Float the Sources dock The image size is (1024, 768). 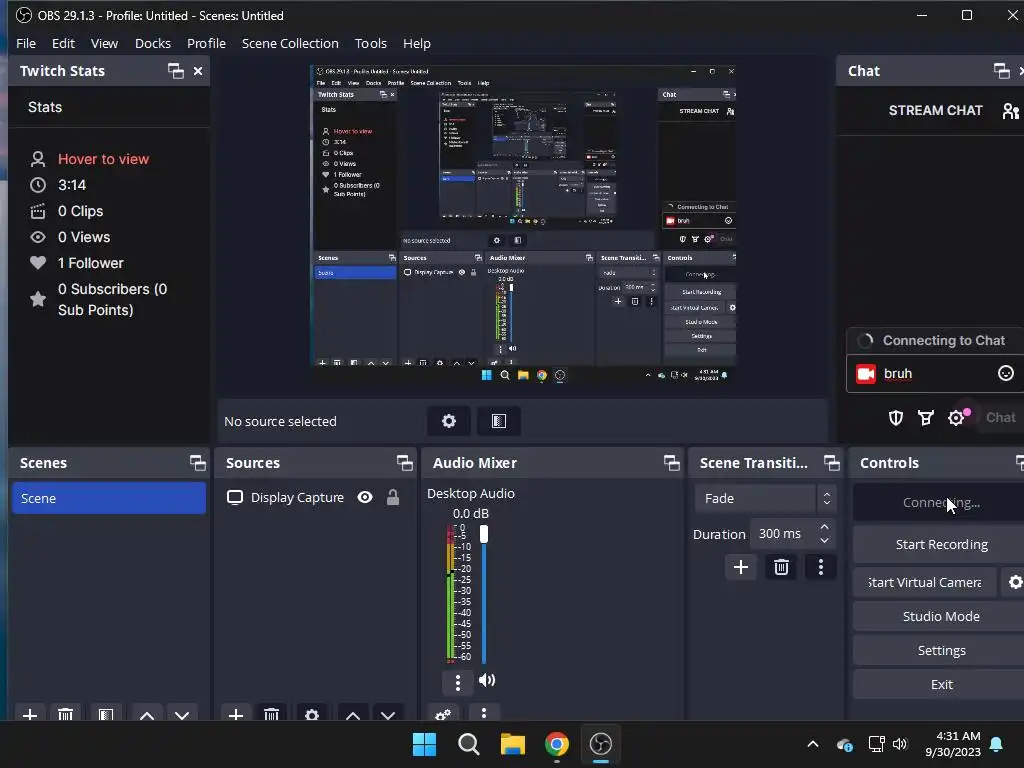click(x=404, y=463)
